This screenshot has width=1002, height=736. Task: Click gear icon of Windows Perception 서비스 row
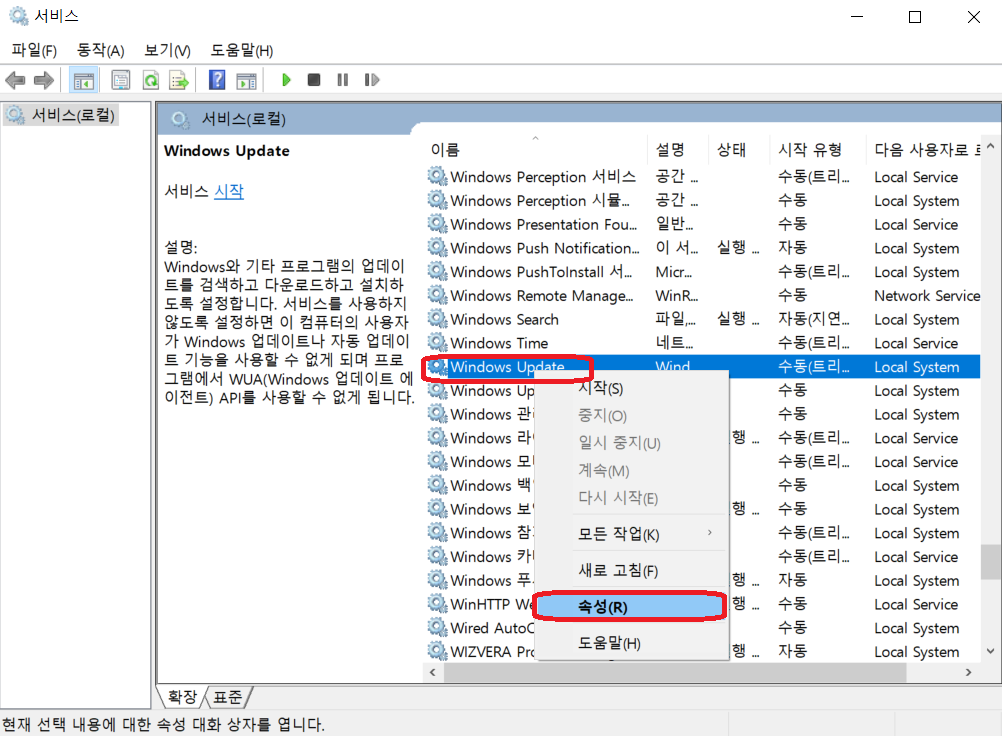click(x=438, y=176)
